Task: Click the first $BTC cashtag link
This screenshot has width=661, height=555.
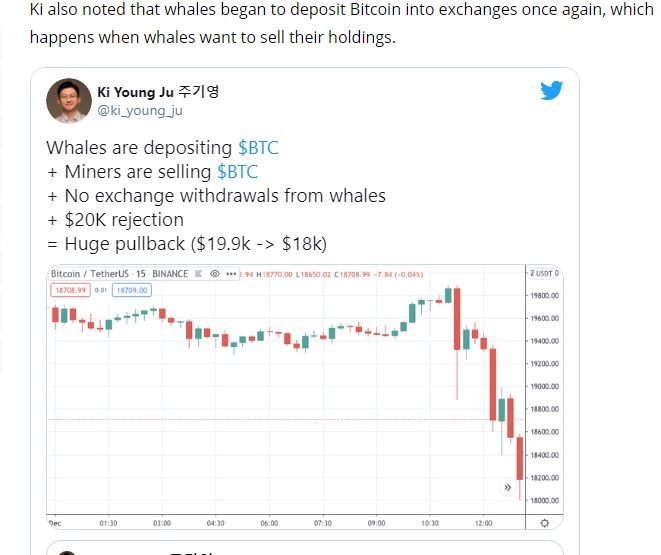Action: click(x=258, y=148)
